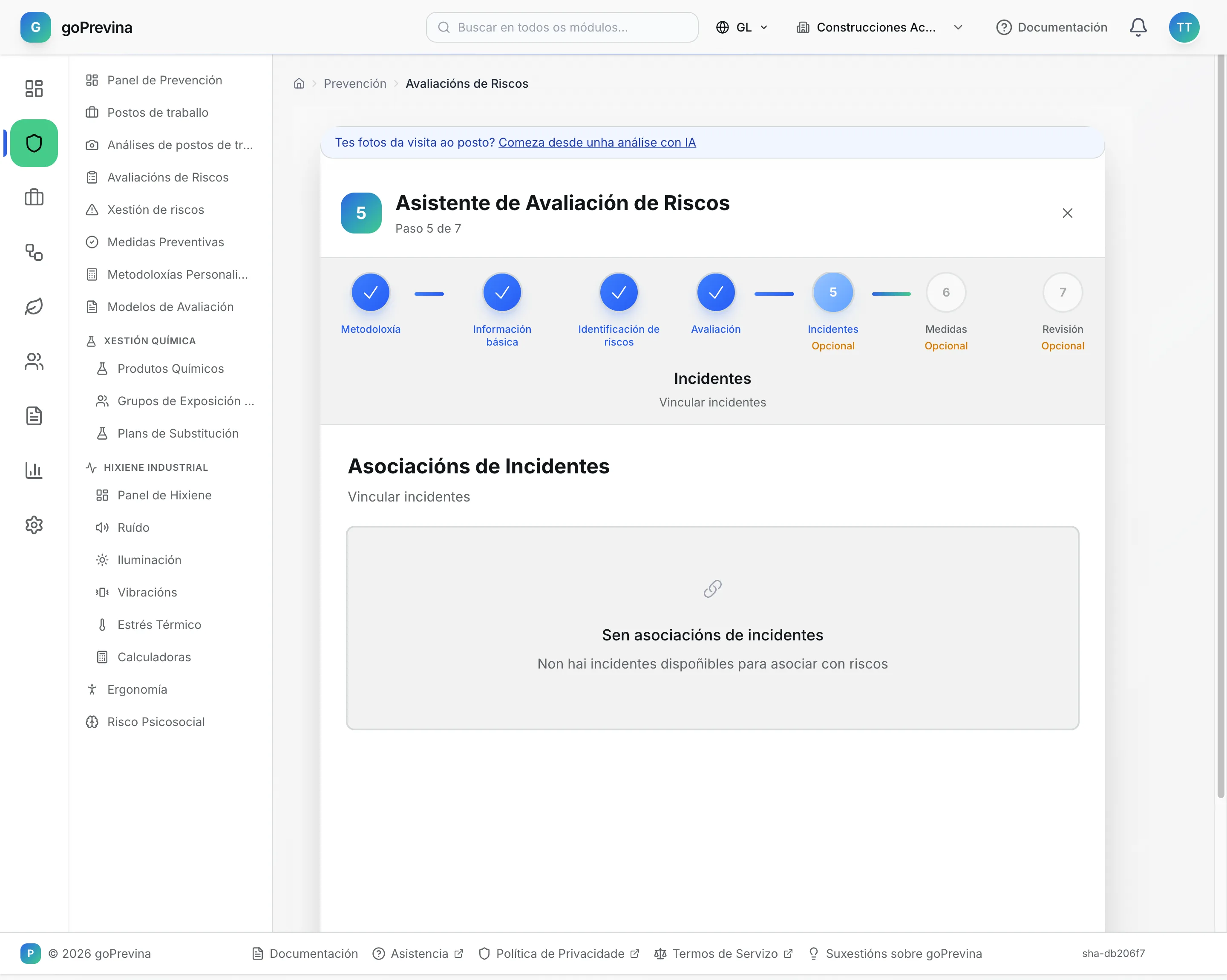Click the chain link icon in empty state
The height and width of the screenshot is (980, 1227).
(x=712, y=589)
